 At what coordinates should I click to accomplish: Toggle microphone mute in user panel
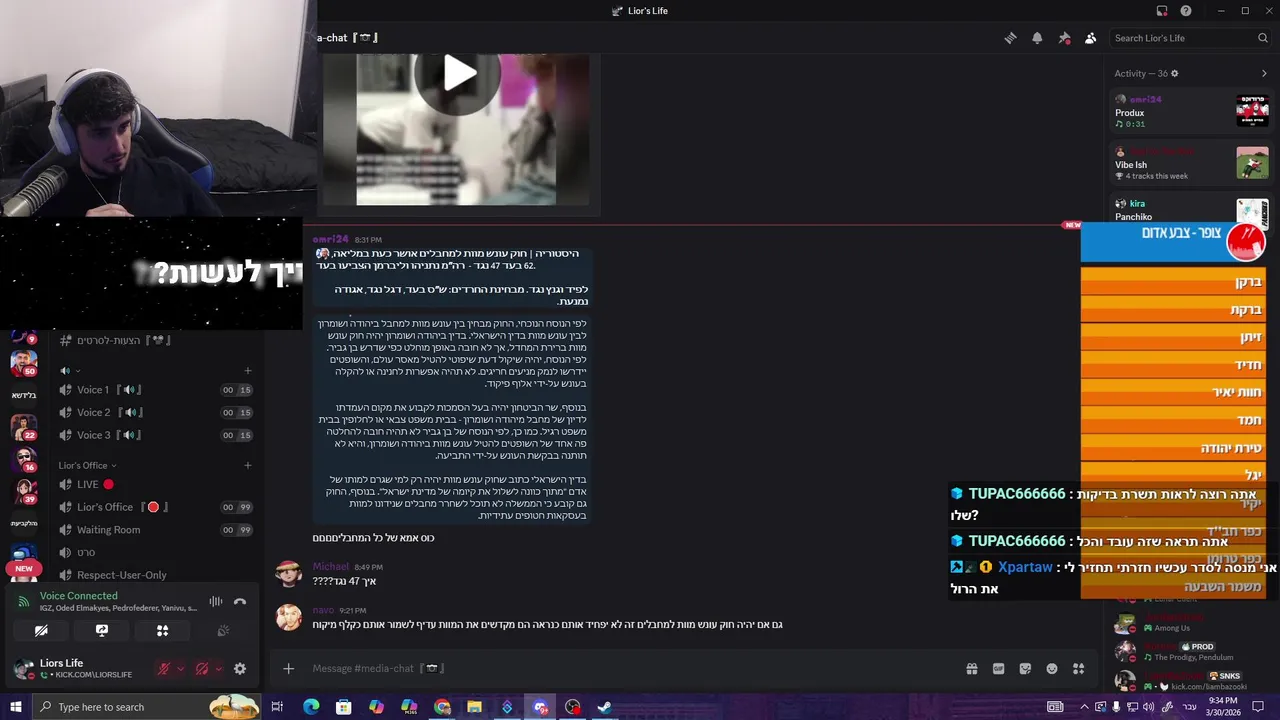[163, 669]
